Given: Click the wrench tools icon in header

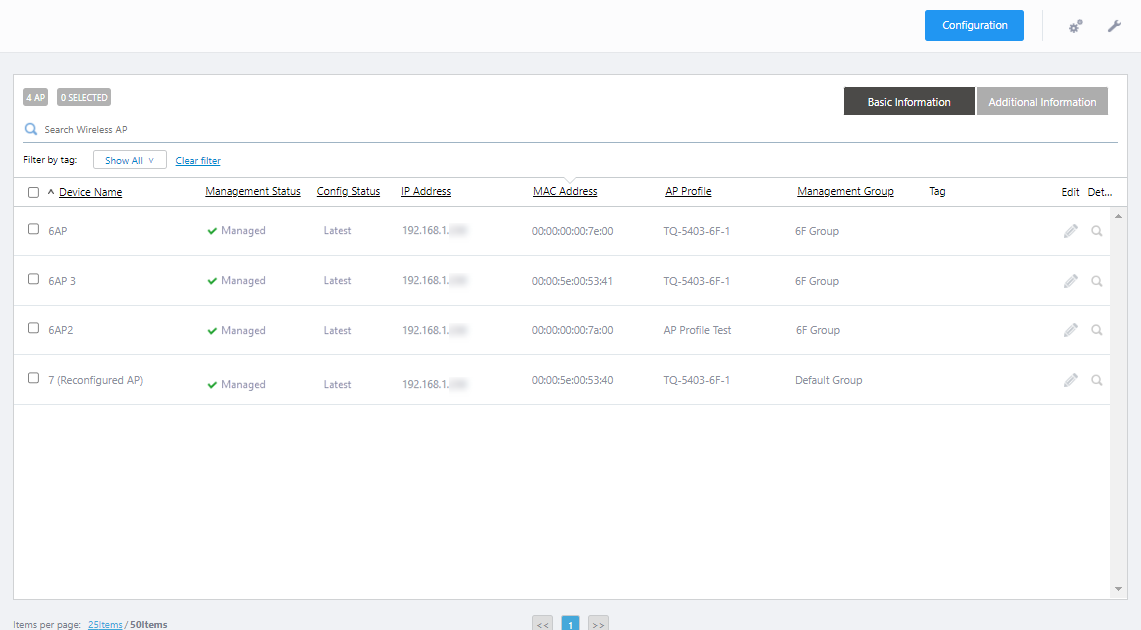Looking at the screenshot, I should pyautogui.click(x=1114, y=26).
